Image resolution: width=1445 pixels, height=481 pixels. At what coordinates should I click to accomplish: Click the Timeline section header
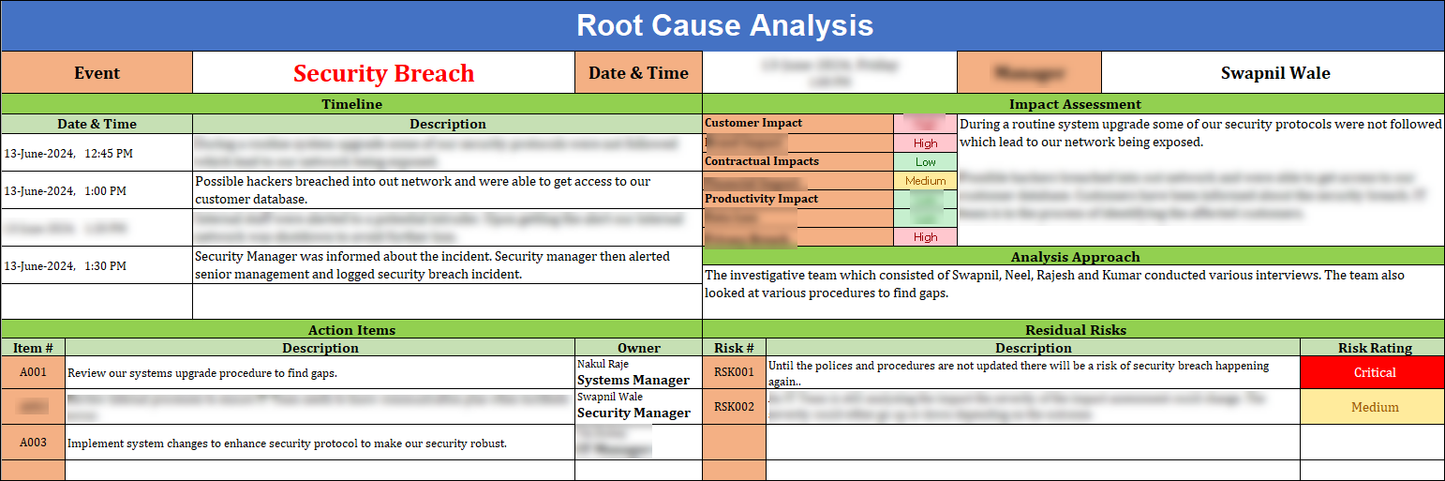tap(351, 104)
